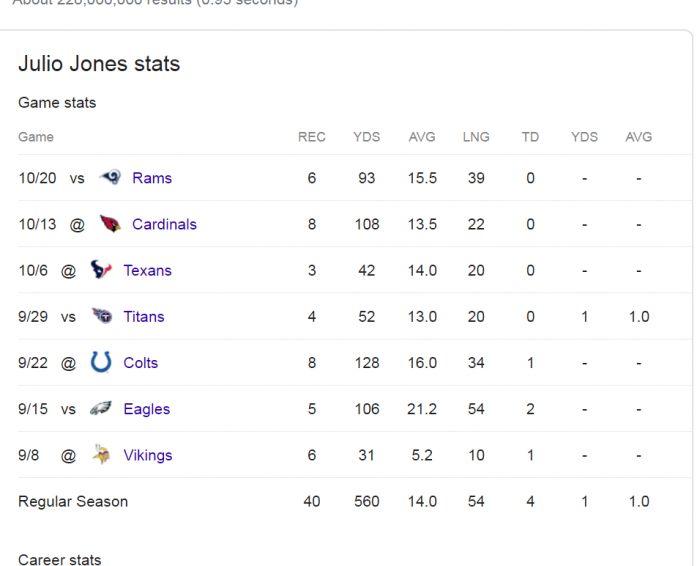Open the Rams team link

(152, 178)
